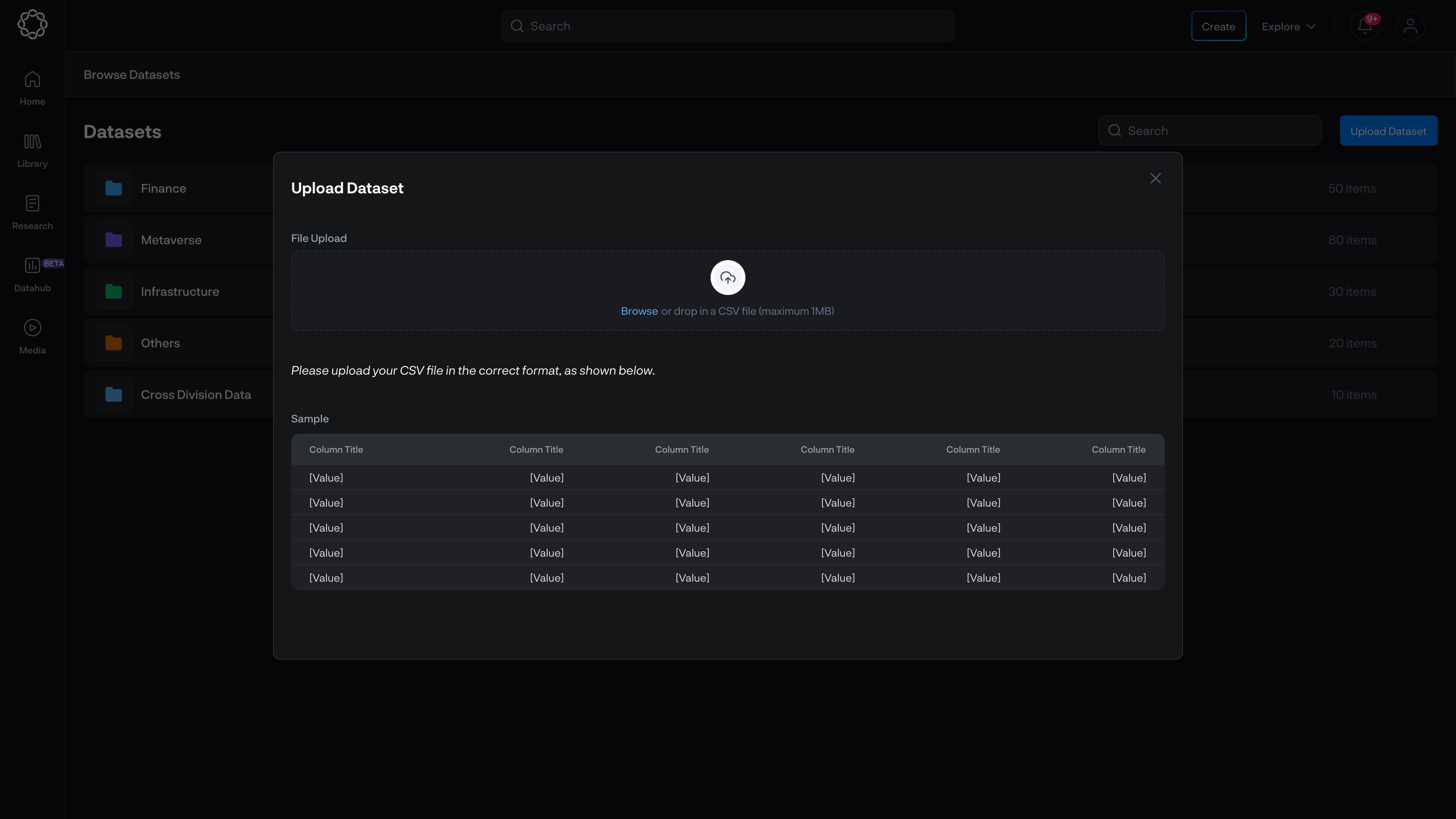1456x819 pixels.
Task: Click the Create button
Action: (1218, 27)
